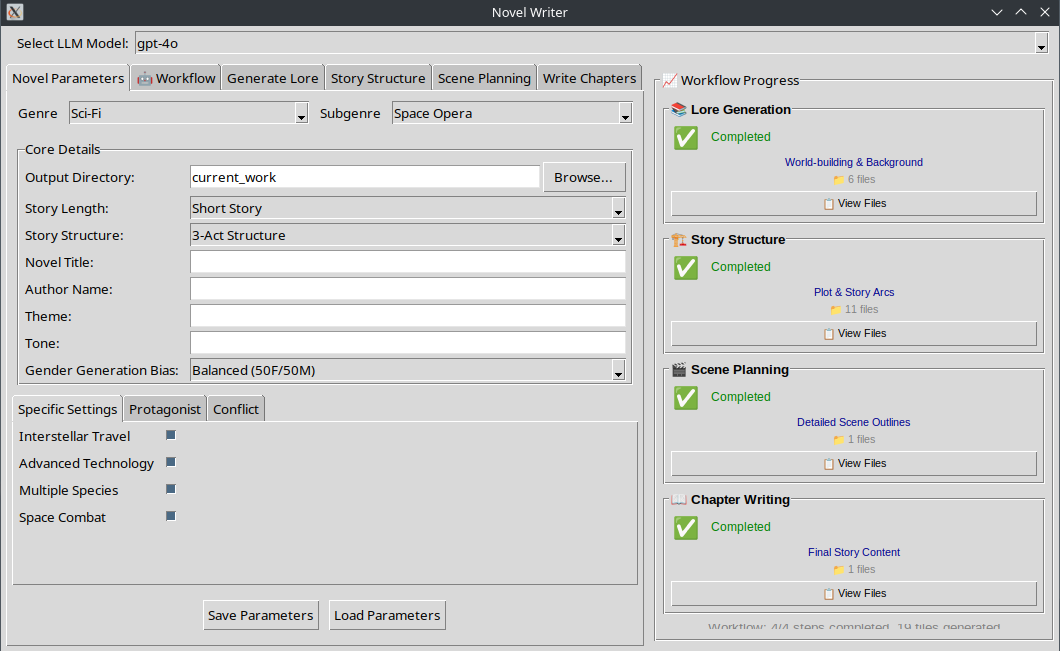
Task: Click the folder icon next to 11 files
Action: (x=836, y=310)
